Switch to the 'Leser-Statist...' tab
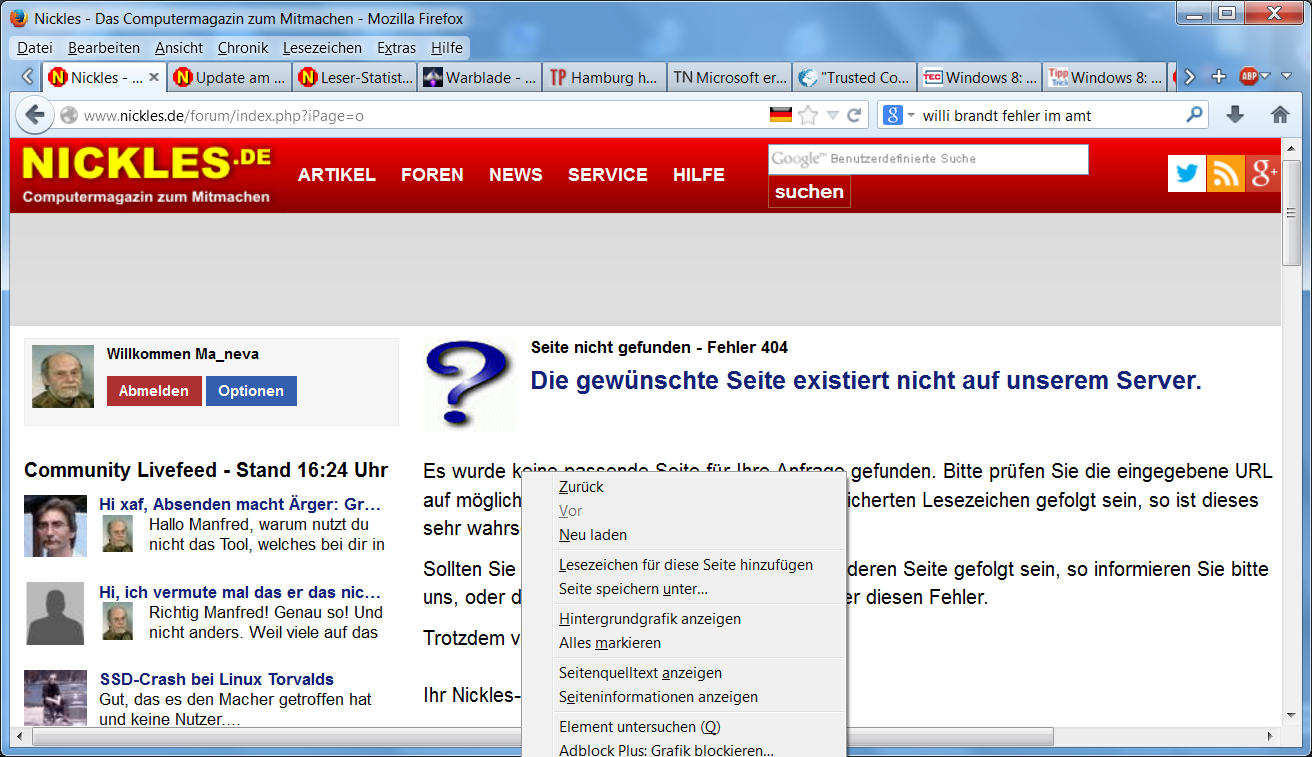This screenshot has height=757, width=1312. pos(355,77)
